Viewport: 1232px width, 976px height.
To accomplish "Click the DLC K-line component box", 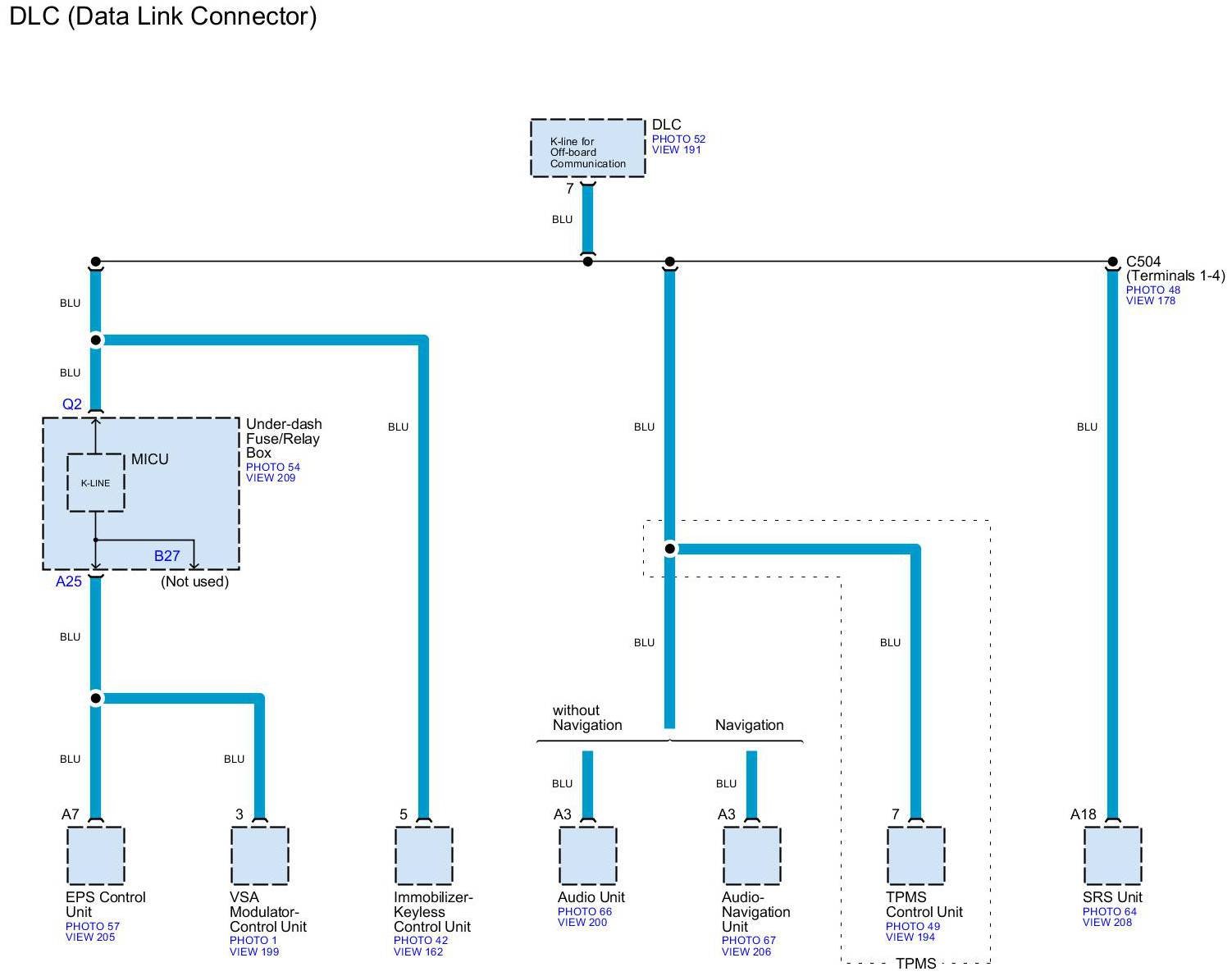I will pyautogui.click(x=587, y=148).
